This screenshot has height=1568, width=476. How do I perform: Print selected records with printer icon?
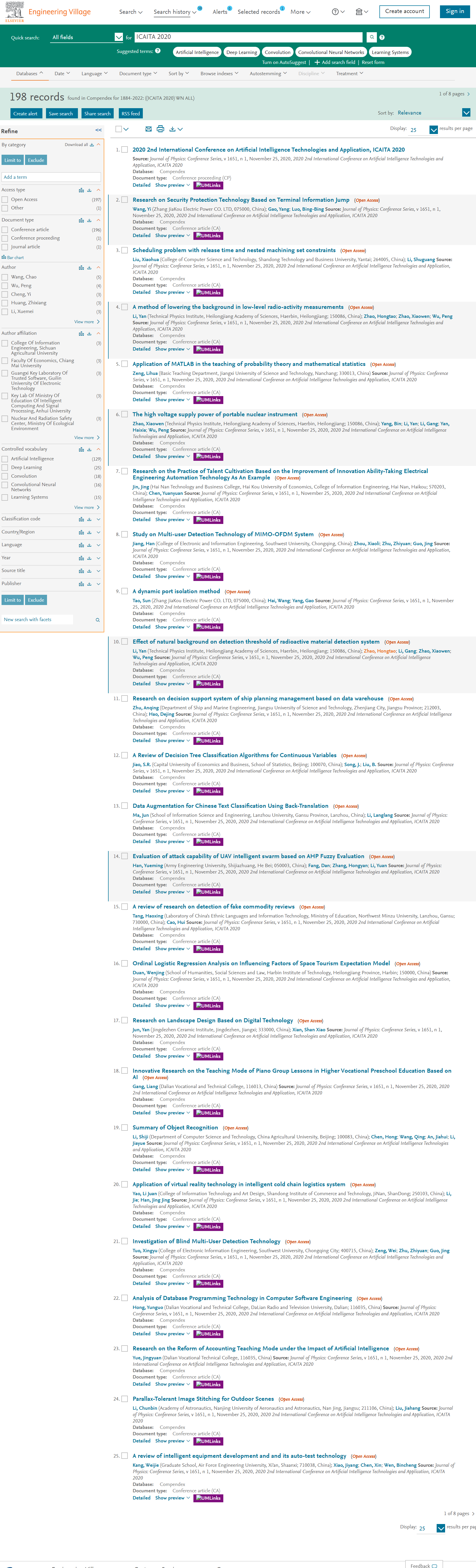(x=160, y=129)
